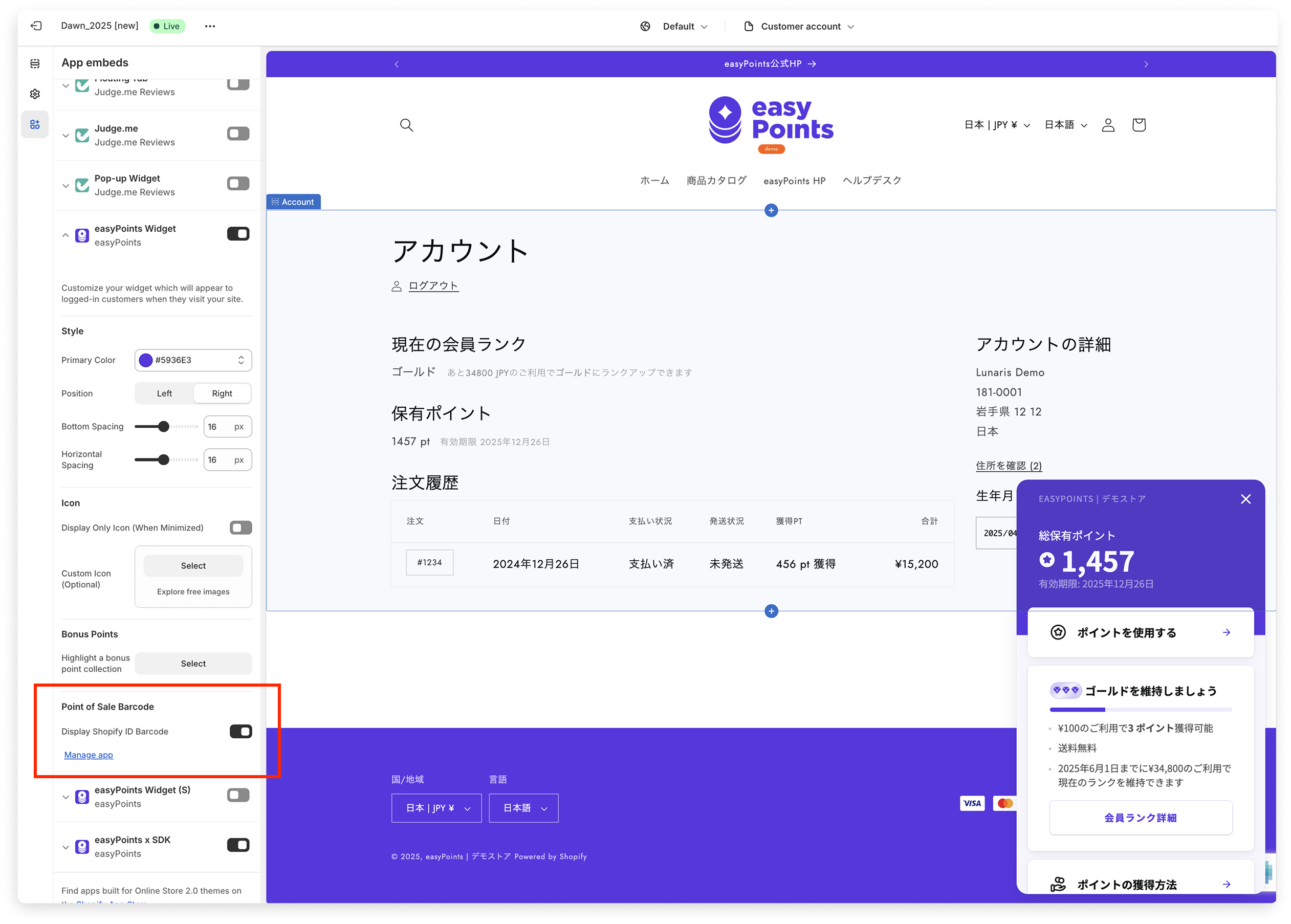Click the Manage app link
Screen dimensions: 1291x924
[x=89, y=755]
